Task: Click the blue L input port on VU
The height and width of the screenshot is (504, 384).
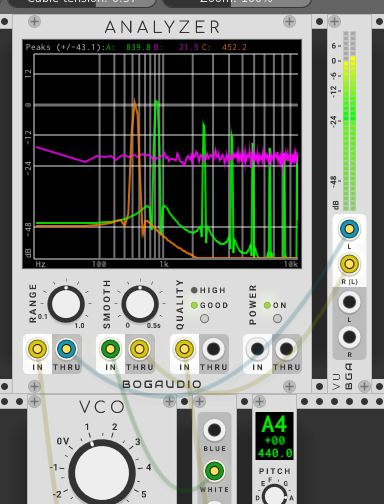Action: coord(349,229)
